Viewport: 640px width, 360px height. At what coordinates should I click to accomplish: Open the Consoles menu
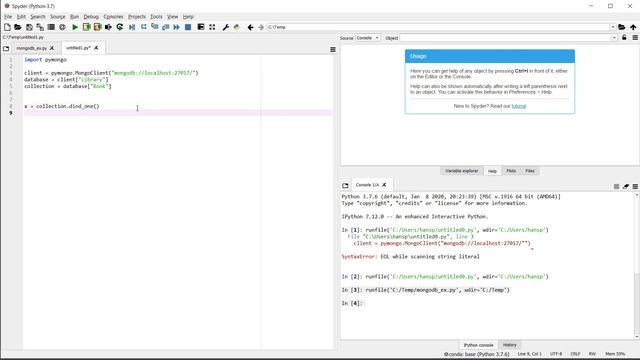click(113, 17)
